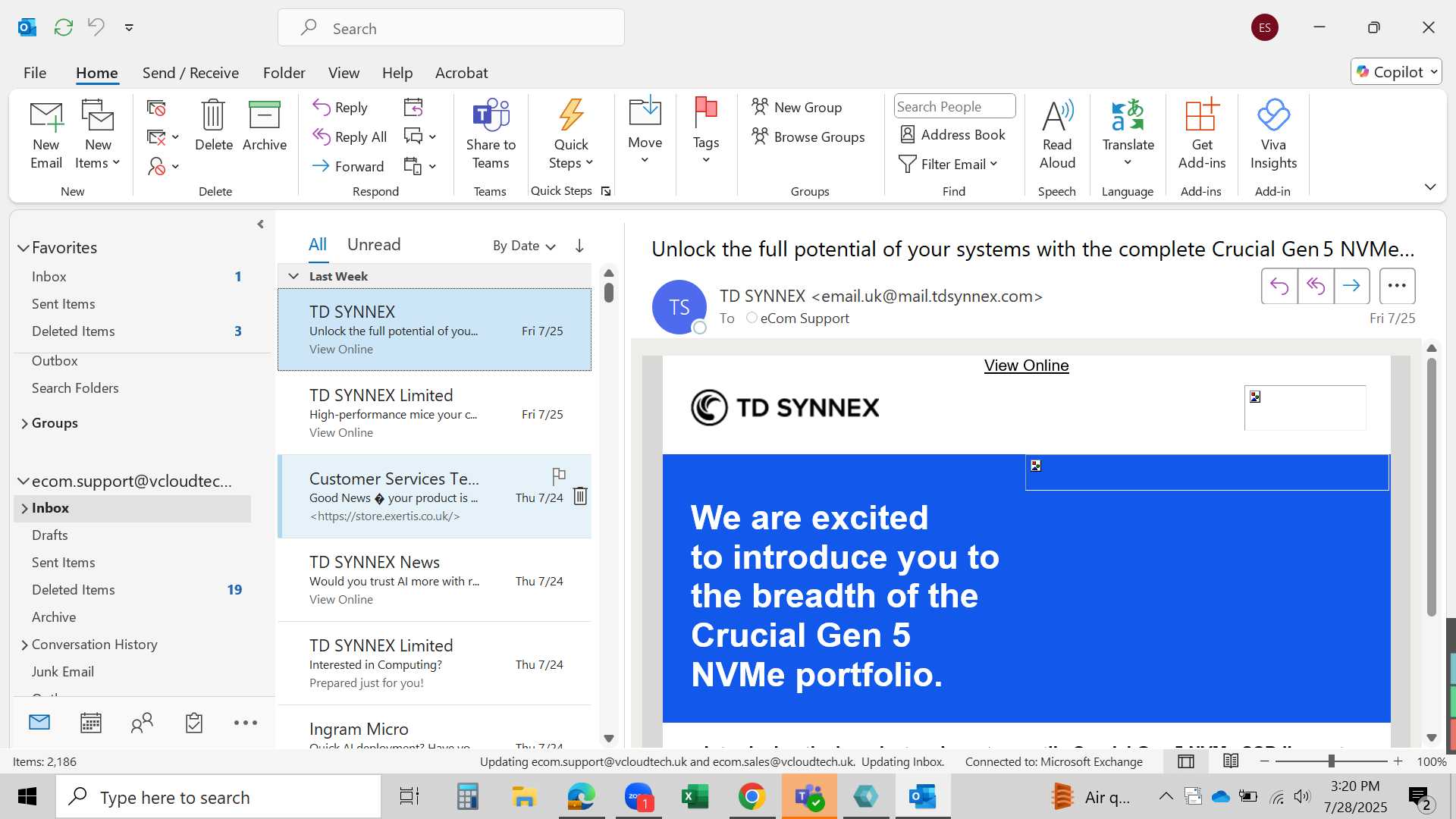The image size is (1456, 819).
Task: Collapse the folder pane
Action: click(260, 224)
